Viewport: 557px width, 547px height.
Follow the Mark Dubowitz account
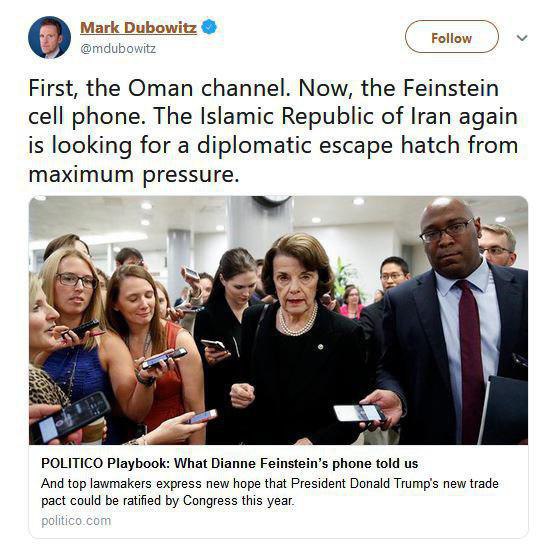click(x=451, y=37)
